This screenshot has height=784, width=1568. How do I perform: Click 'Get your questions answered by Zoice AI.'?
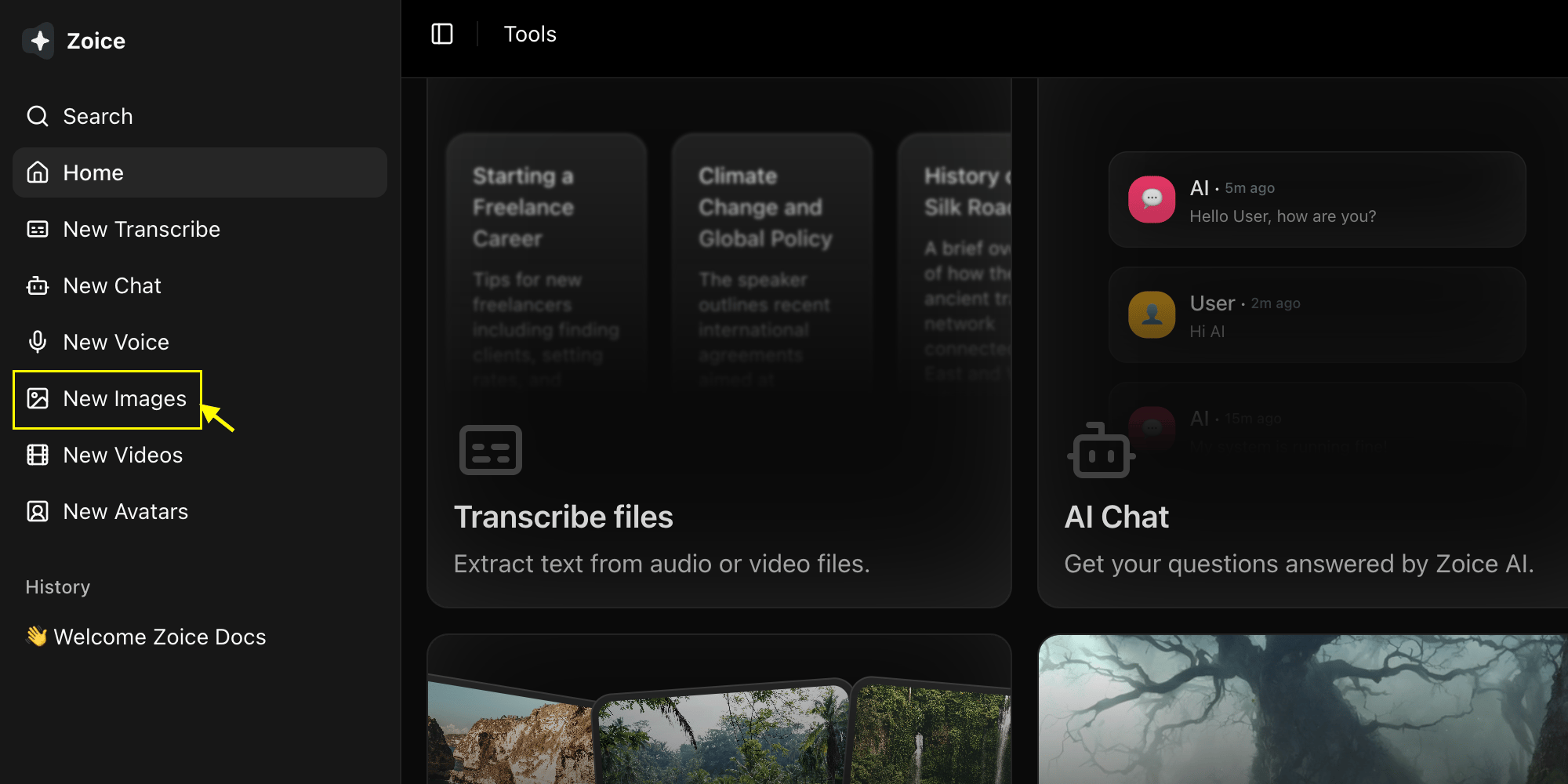pos(1299,564)
